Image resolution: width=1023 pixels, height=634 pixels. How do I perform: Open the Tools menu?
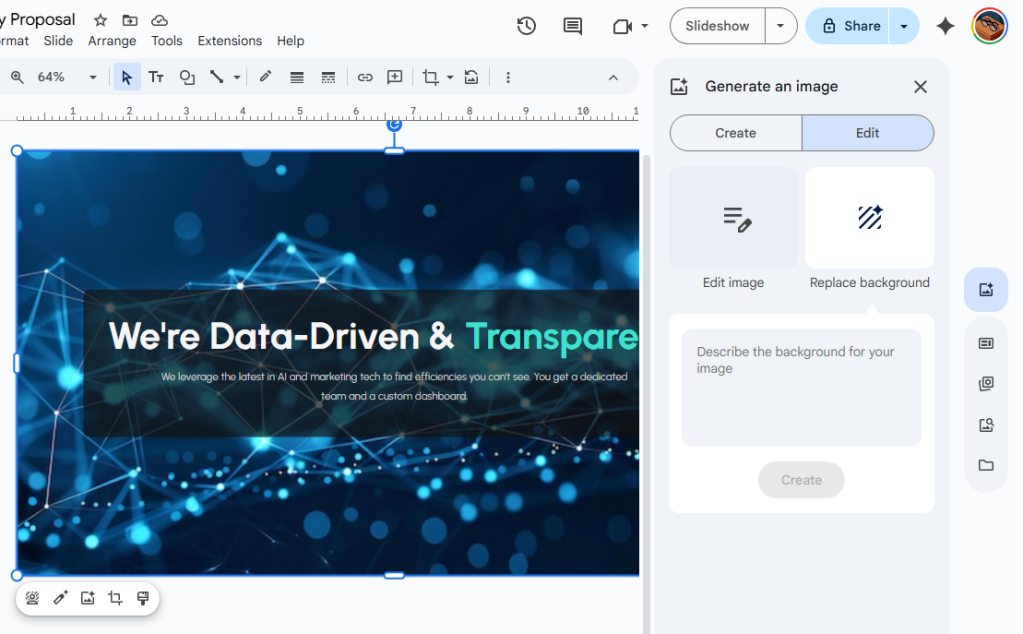166,41
